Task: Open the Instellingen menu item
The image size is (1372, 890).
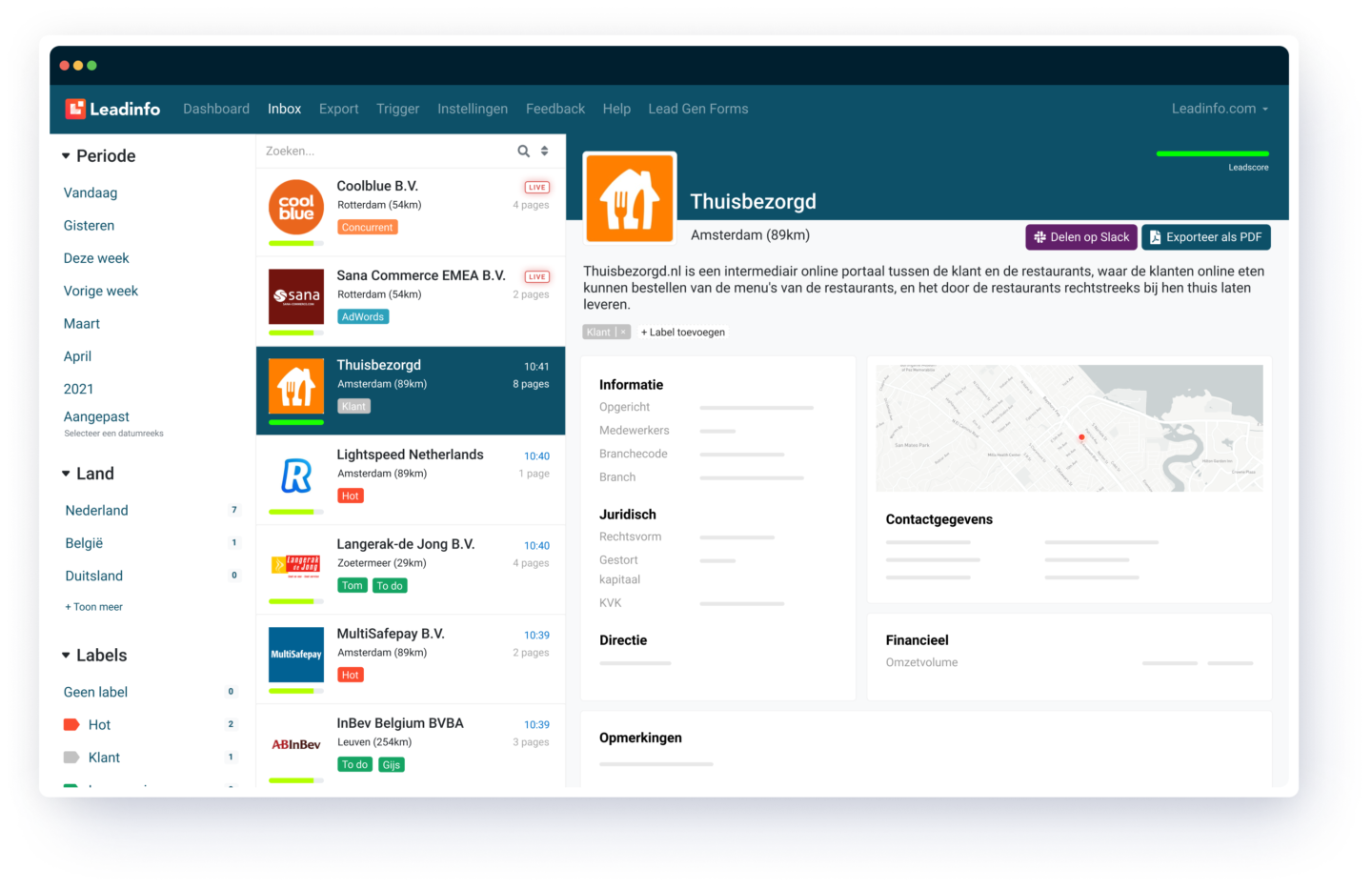Action: 473,109
